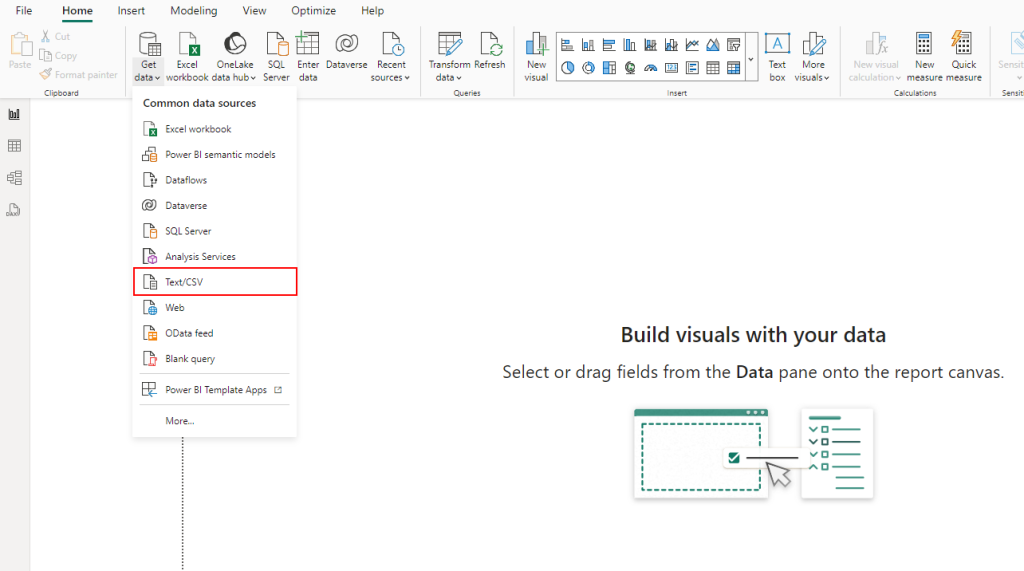Switch to Report view in sidebar
The height and width of the screenshot is (571, 1024).
tap(14, 114)
